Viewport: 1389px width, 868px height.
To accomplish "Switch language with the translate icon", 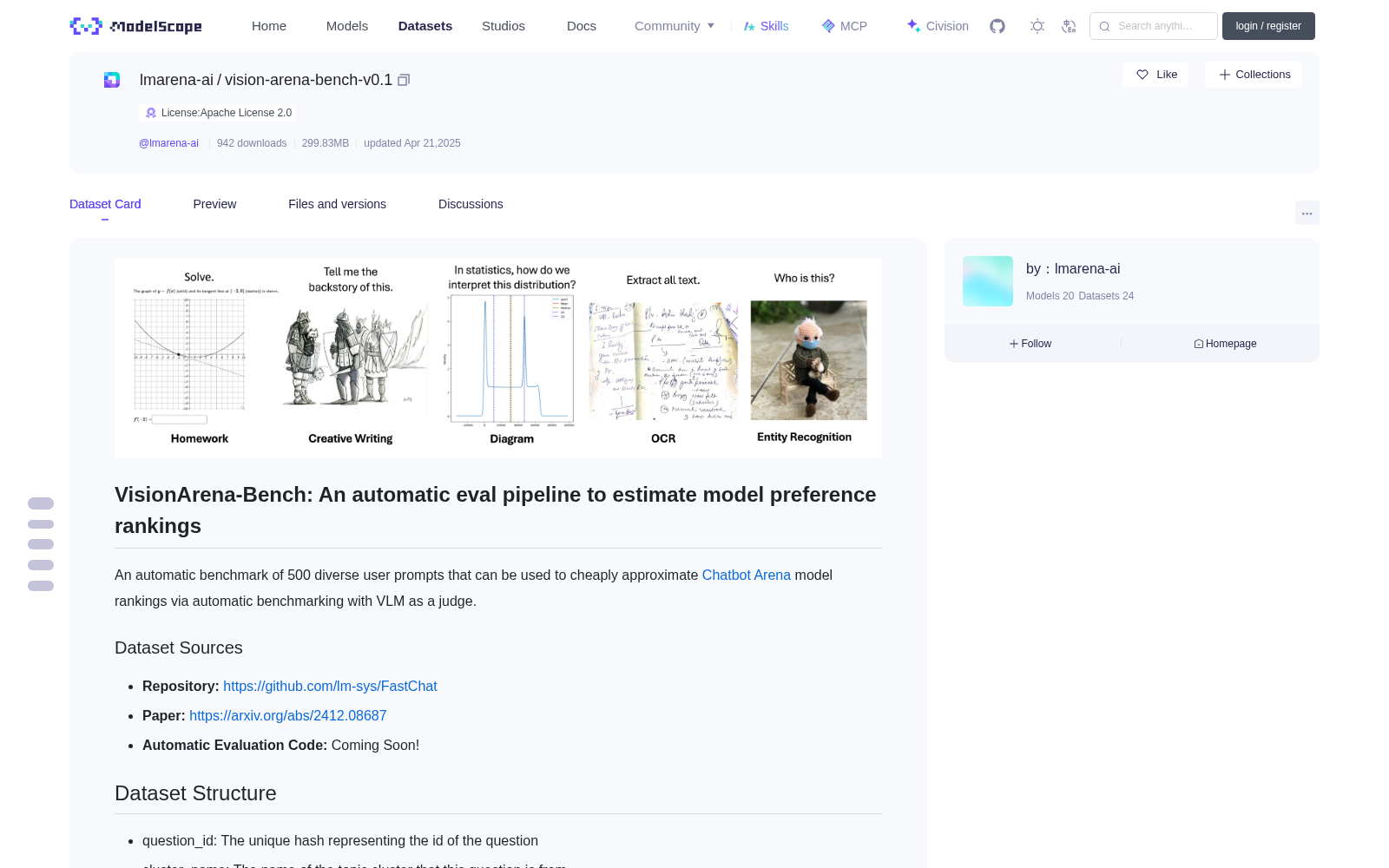I will coord(1070,26).
